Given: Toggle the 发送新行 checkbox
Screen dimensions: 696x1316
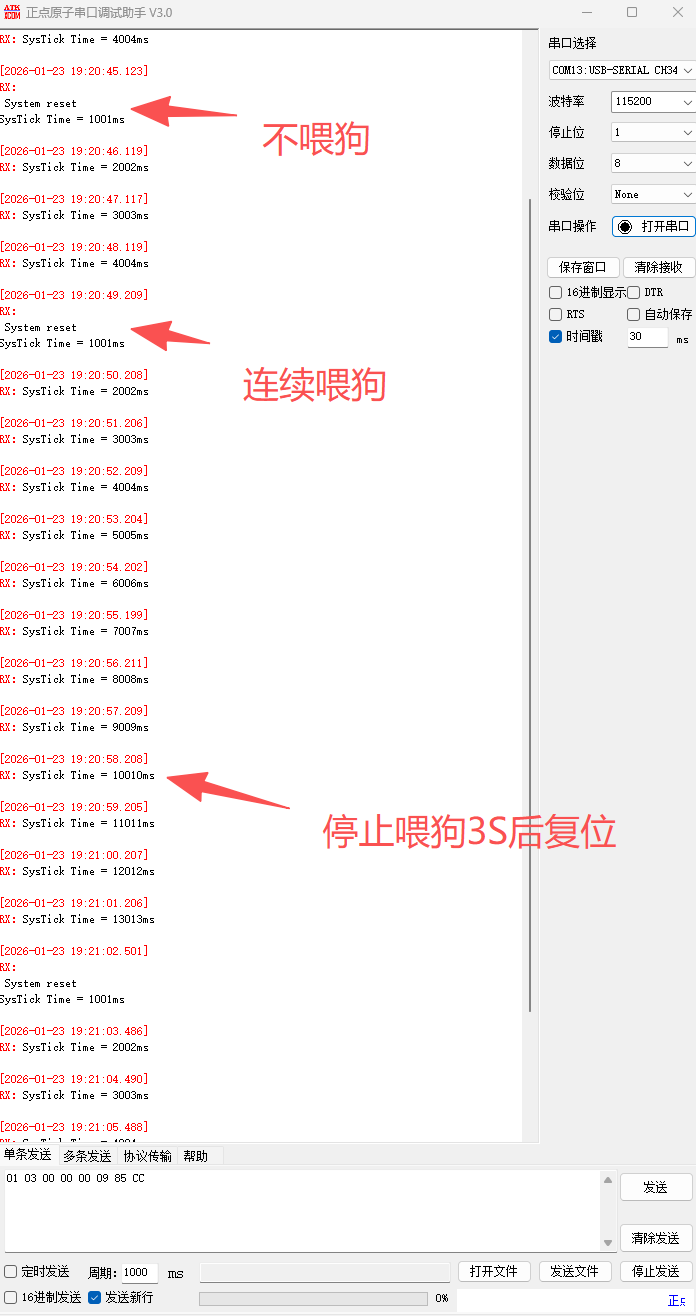Looking at the screenshot, I should tap(95, 1297).
